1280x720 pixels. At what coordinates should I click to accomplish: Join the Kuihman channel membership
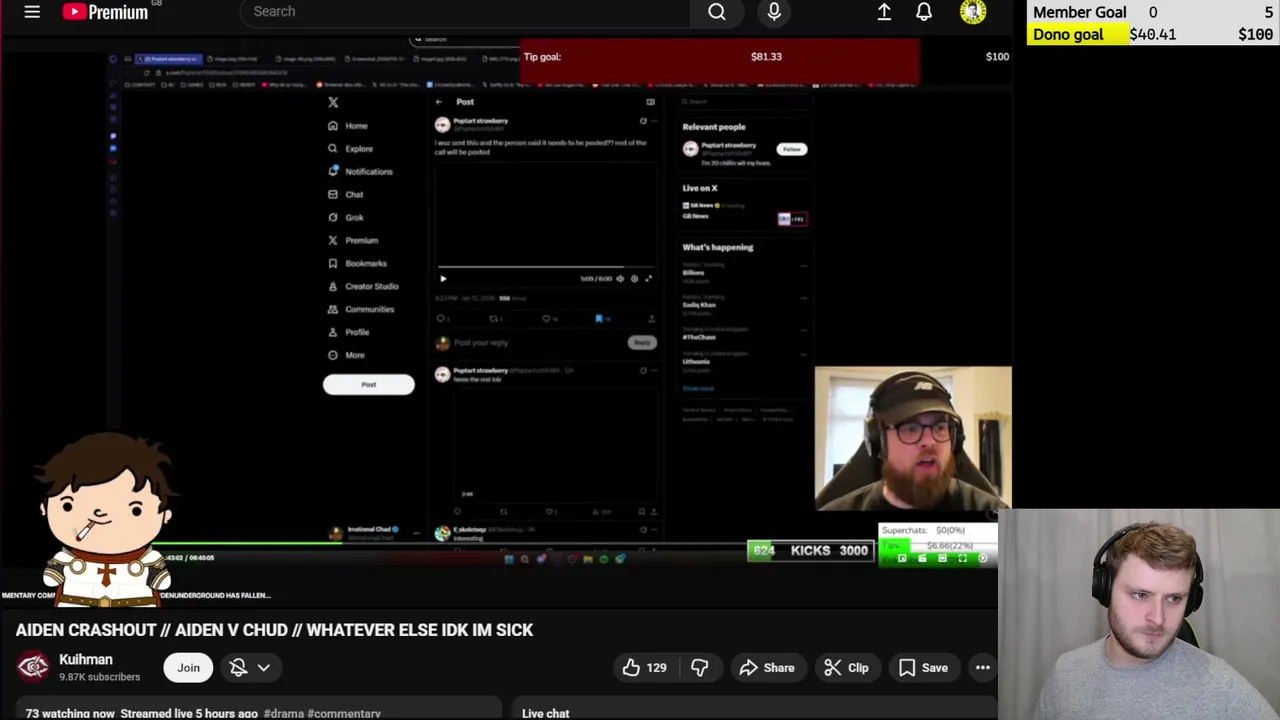188,668
